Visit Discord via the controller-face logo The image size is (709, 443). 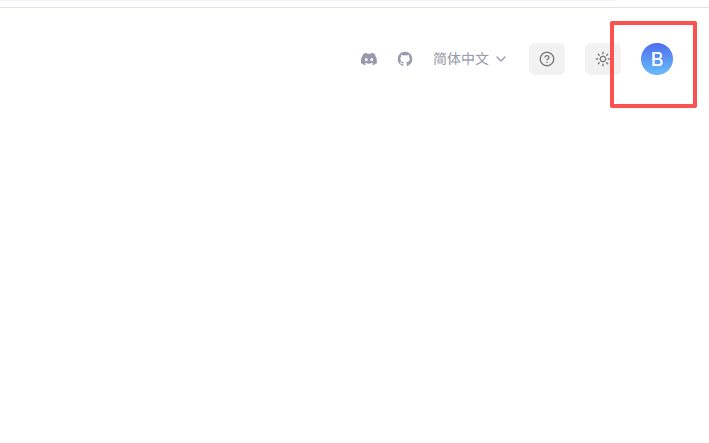point(369,59)
